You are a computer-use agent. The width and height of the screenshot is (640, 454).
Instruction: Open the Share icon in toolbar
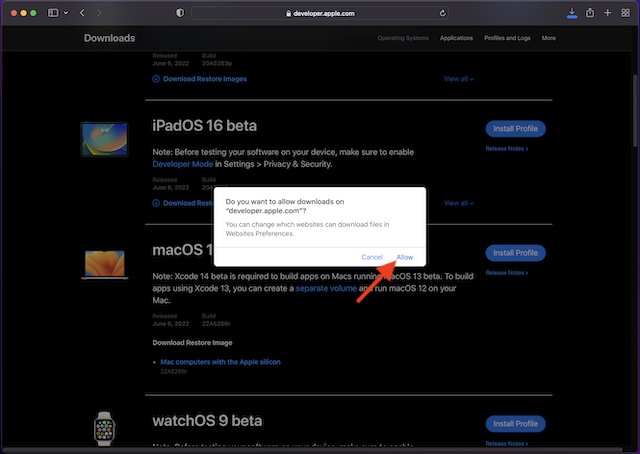click(590, 13)
